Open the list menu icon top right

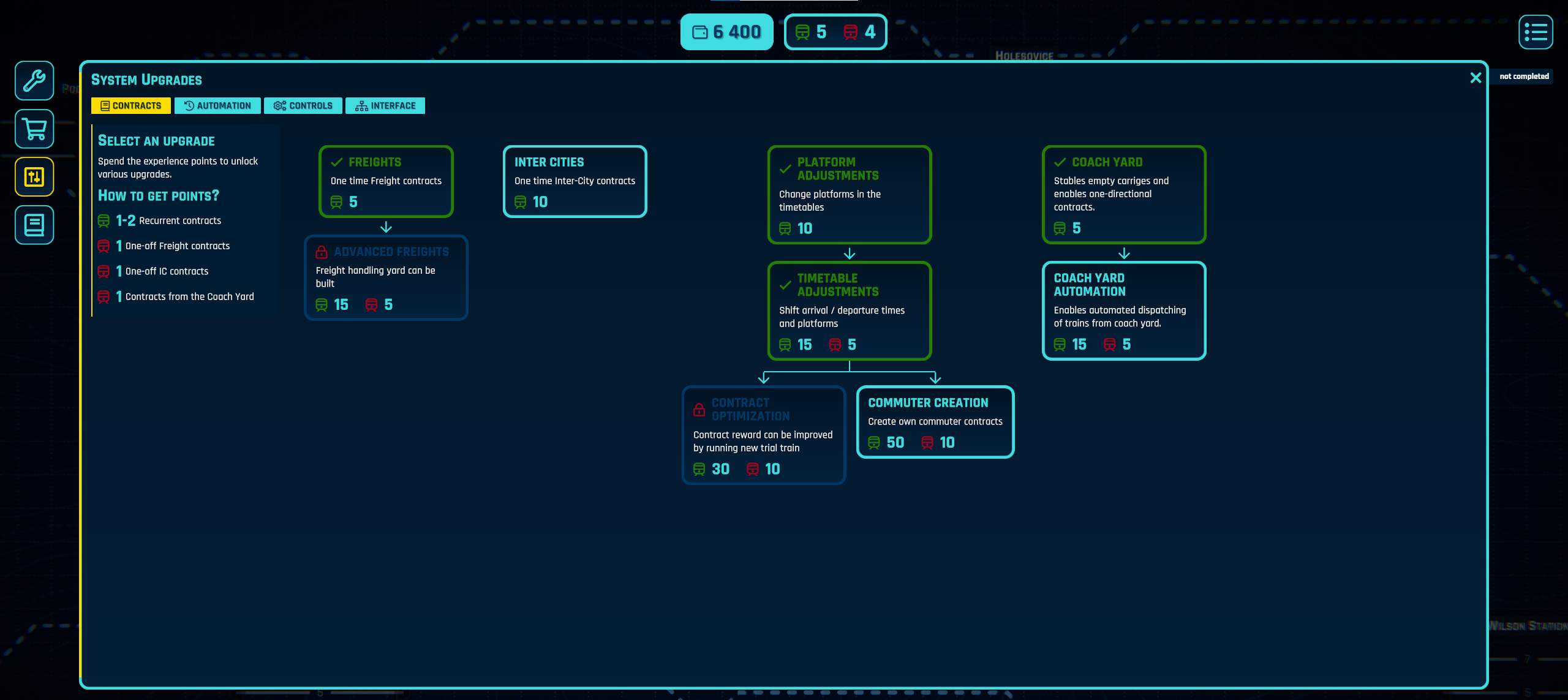pyautogui.click(x=1536, y=32)
